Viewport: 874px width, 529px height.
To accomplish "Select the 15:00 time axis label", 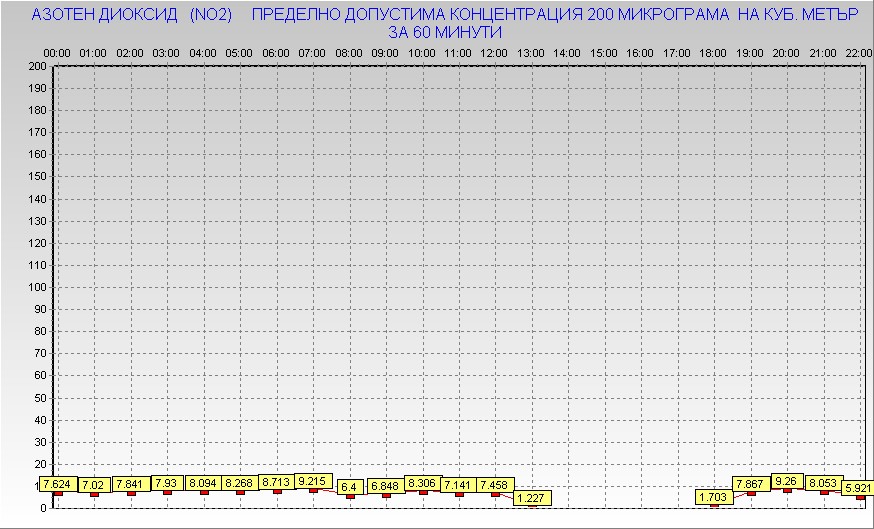I will [x=604, y=52].
